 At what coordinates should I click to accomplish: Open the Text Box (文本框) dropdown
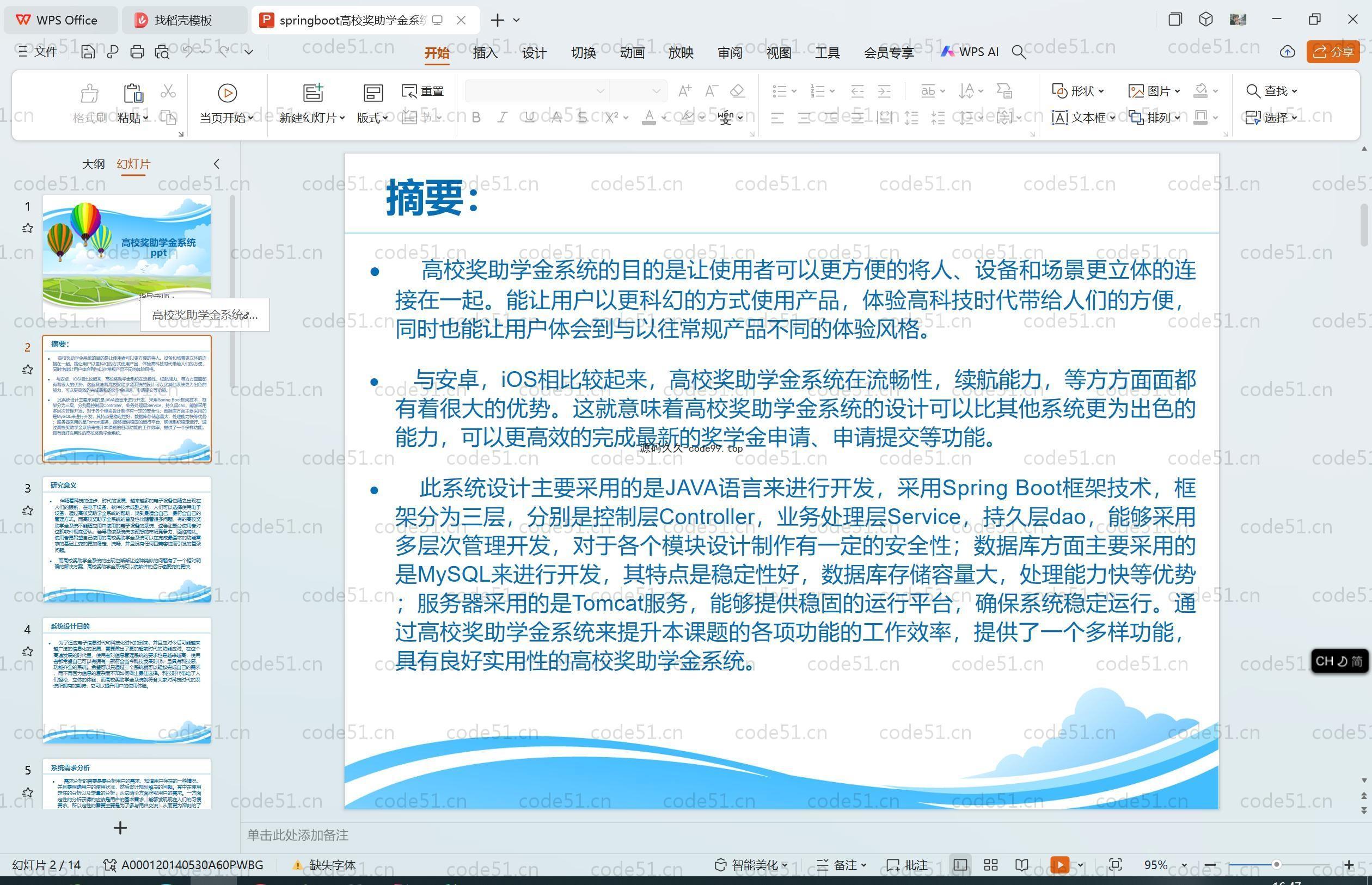[1083, 118]
